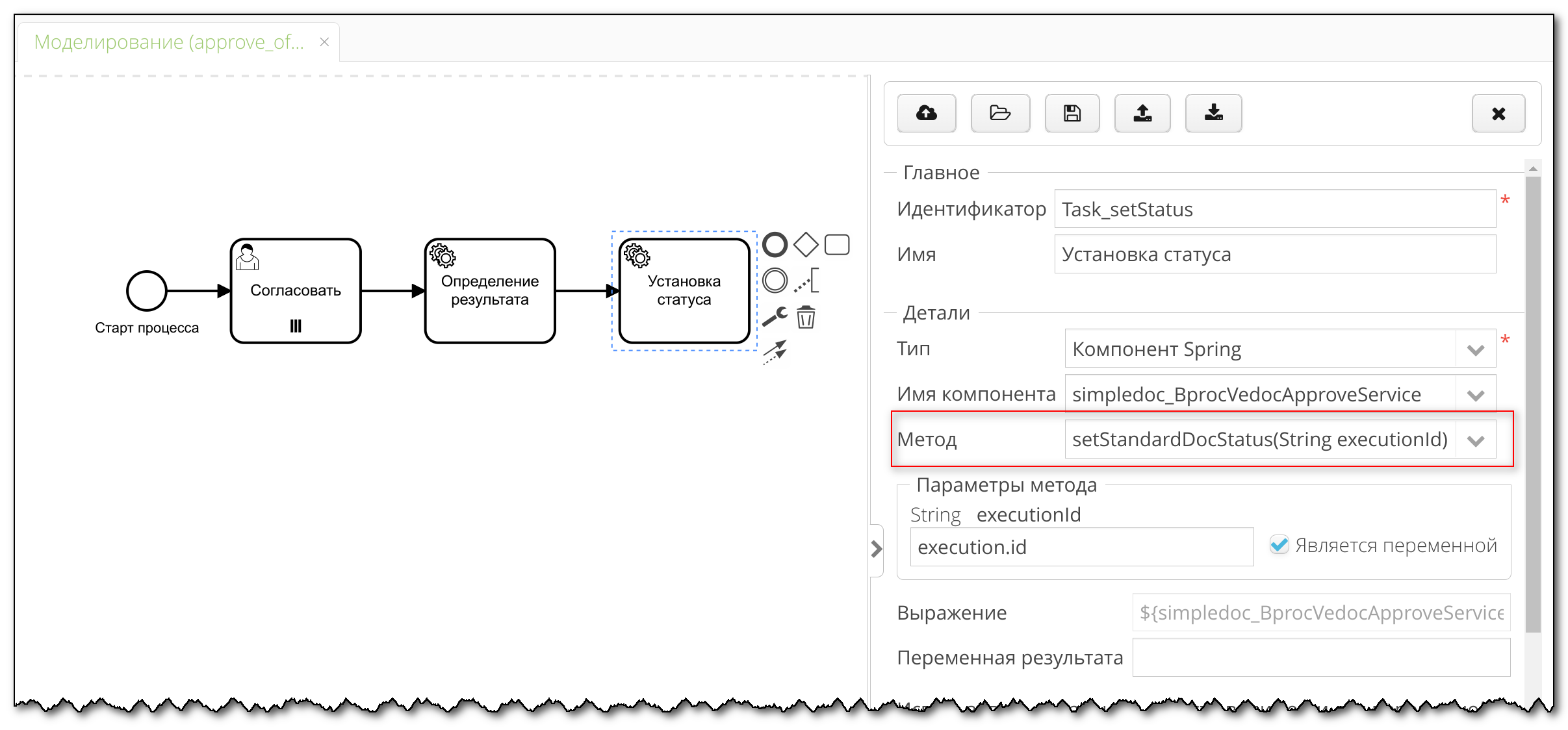Append task using rectangle icon
1568x730 pixels.
tap(838, 245)
